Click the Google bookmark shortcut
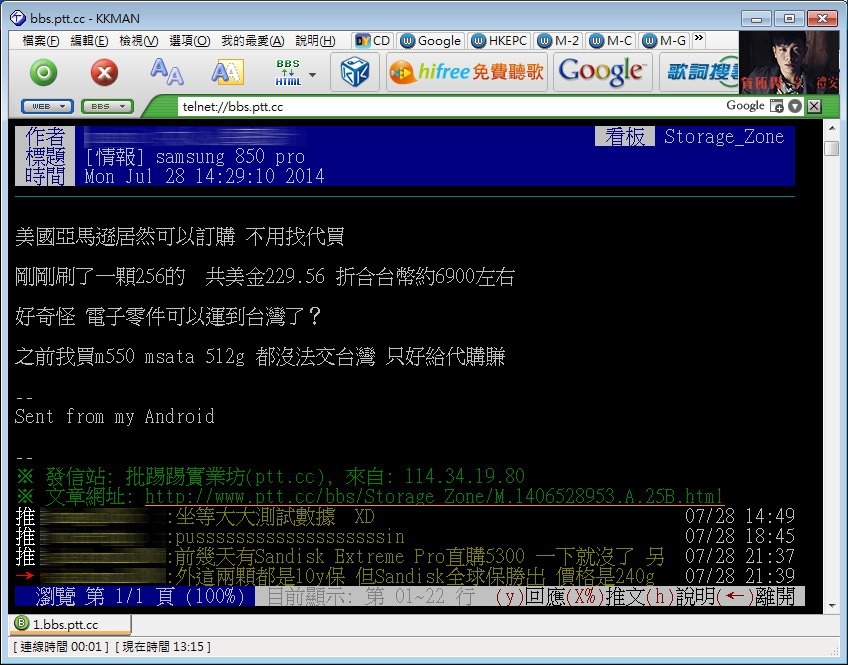The height and width of the screenshot is (665, 848). click(x=431, y=41)
